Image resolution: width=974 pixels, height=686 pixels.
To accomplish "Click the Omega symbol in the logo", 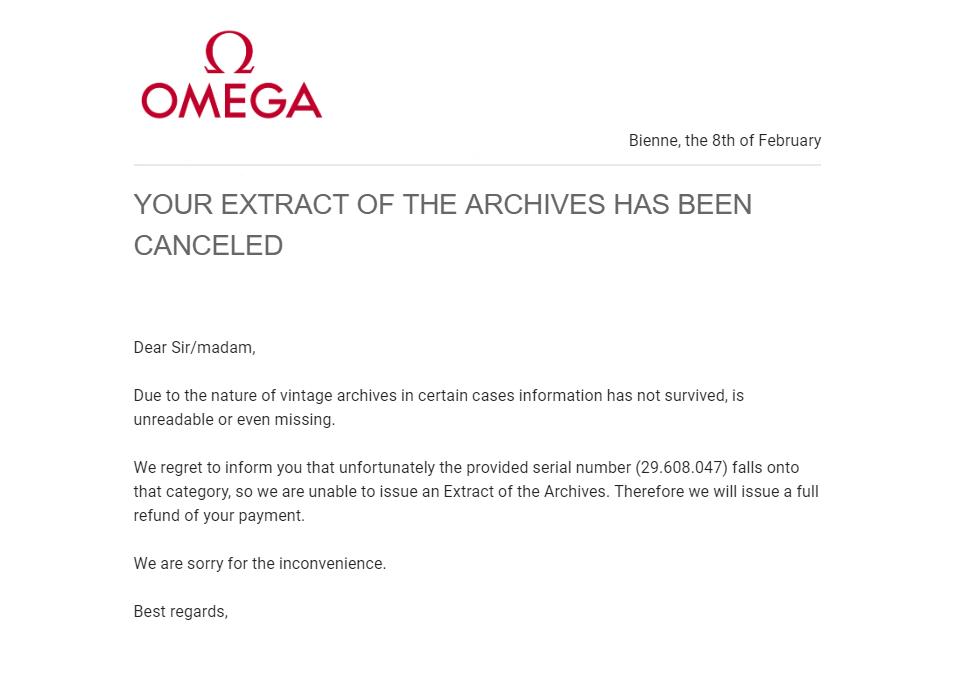I will [229, 52].
